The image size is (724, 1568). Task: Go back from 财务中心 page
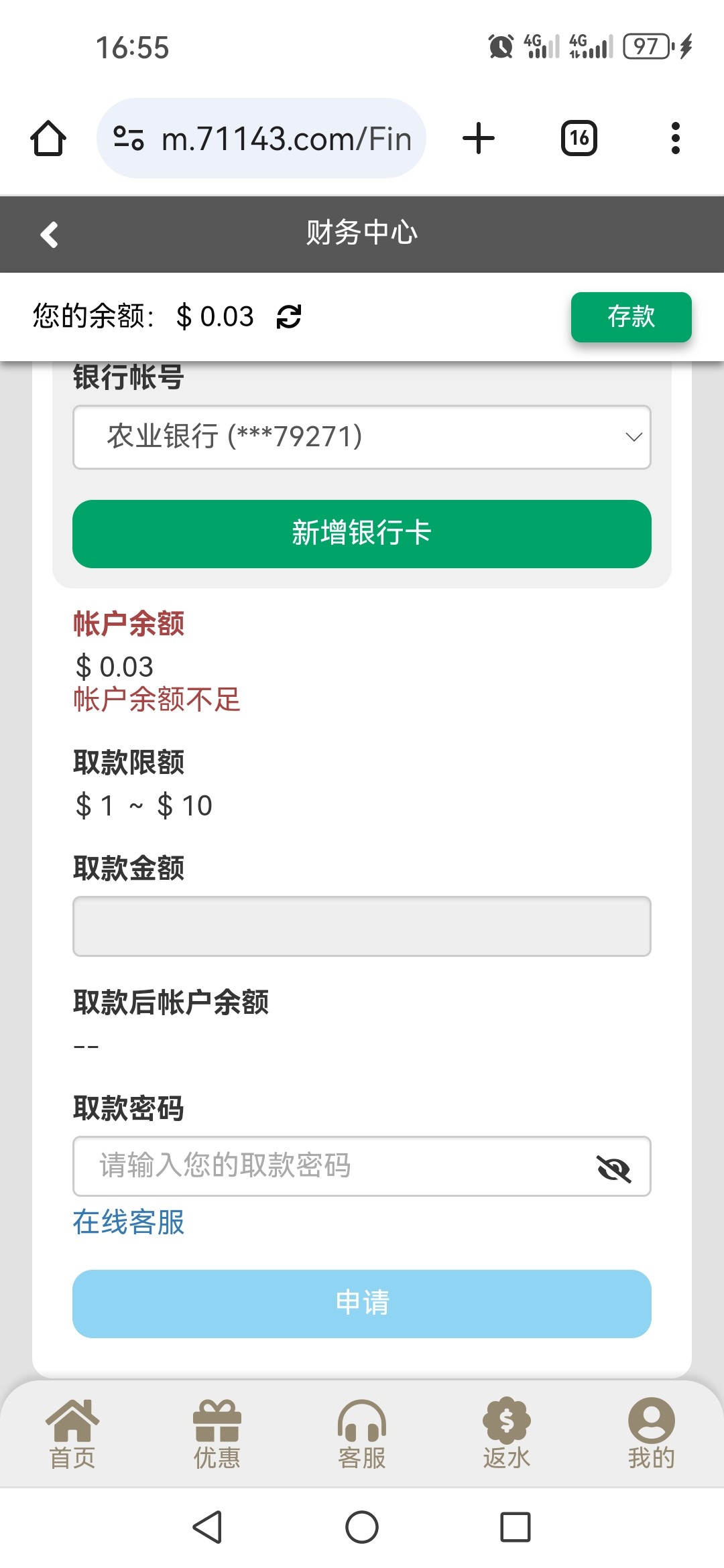tap(50, 235)
